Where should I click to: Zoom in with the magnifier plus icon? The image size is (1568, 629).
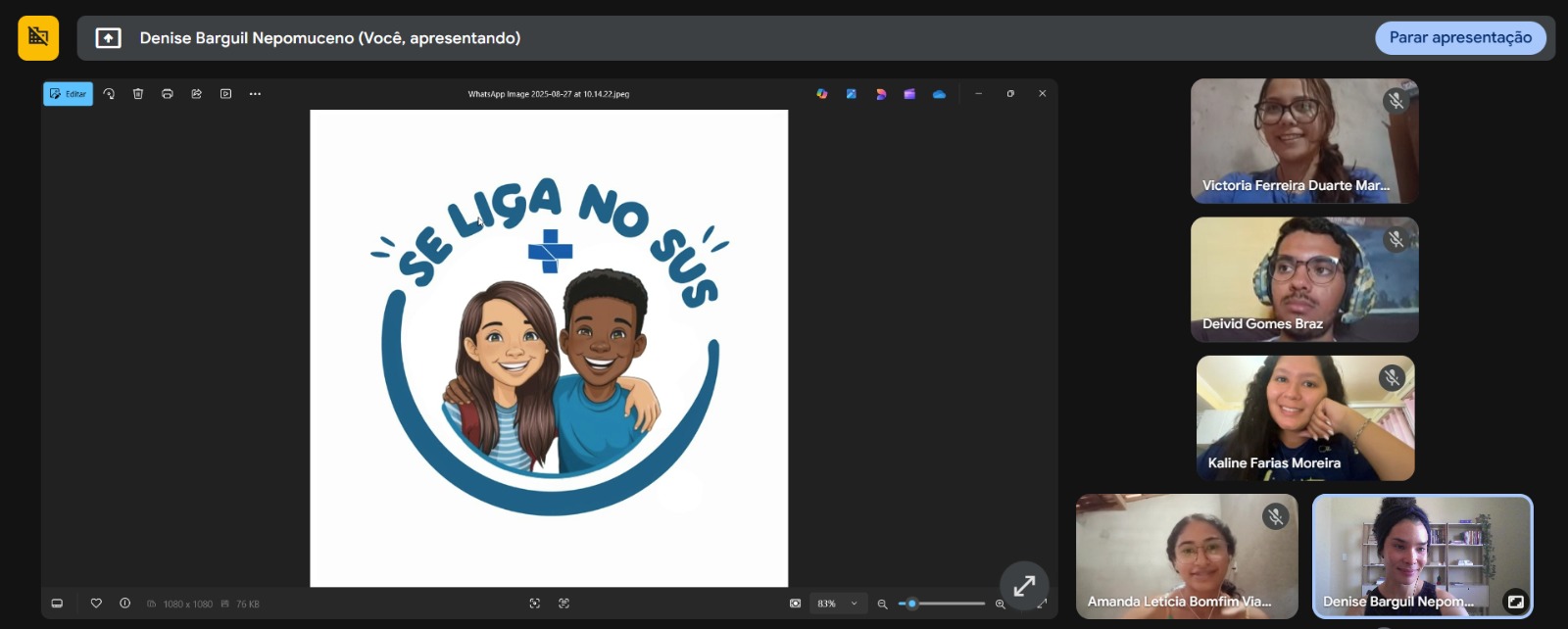pyautogui.click(x=1000, y=604)
